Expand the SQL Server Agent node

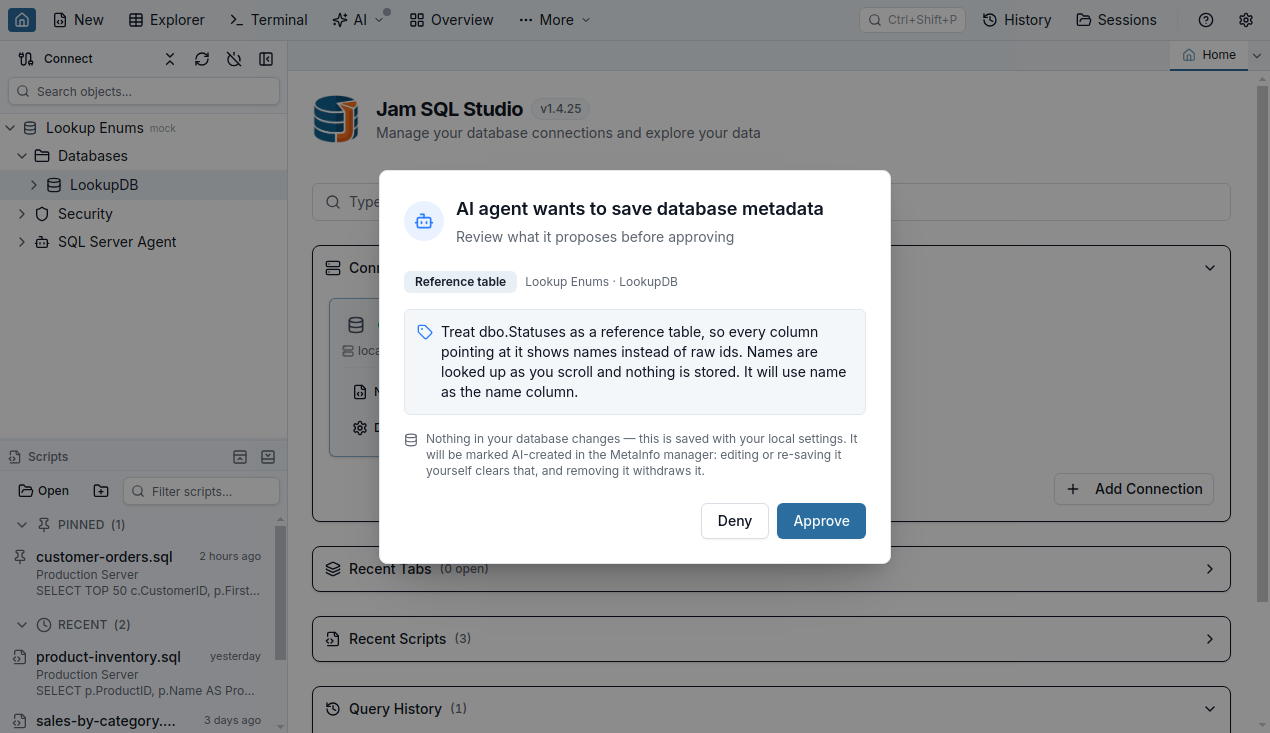pyautogui.click(x=22, y=242)
